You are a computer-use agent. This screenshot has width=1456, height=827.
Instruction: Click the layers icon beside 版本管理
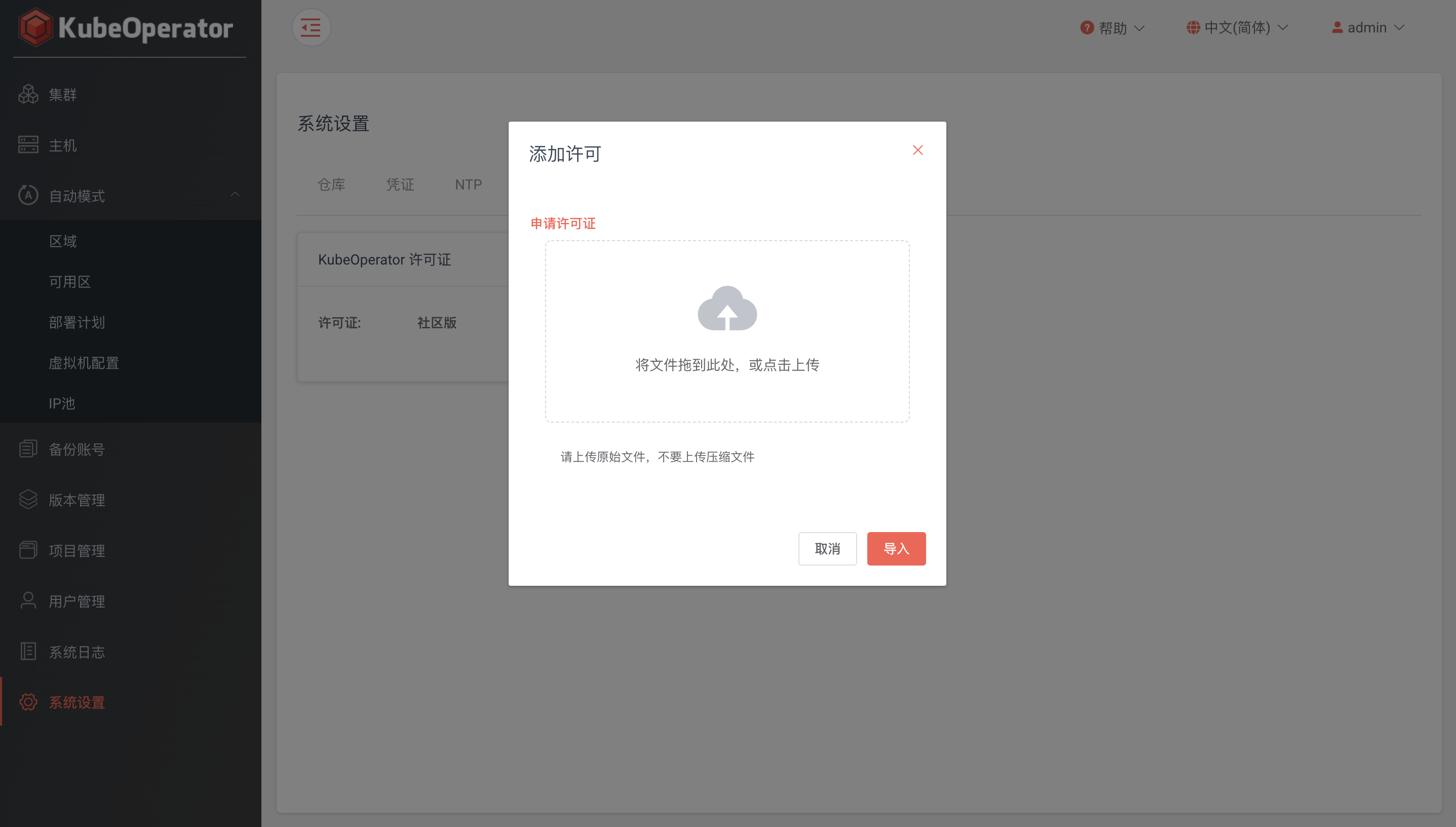28,499
